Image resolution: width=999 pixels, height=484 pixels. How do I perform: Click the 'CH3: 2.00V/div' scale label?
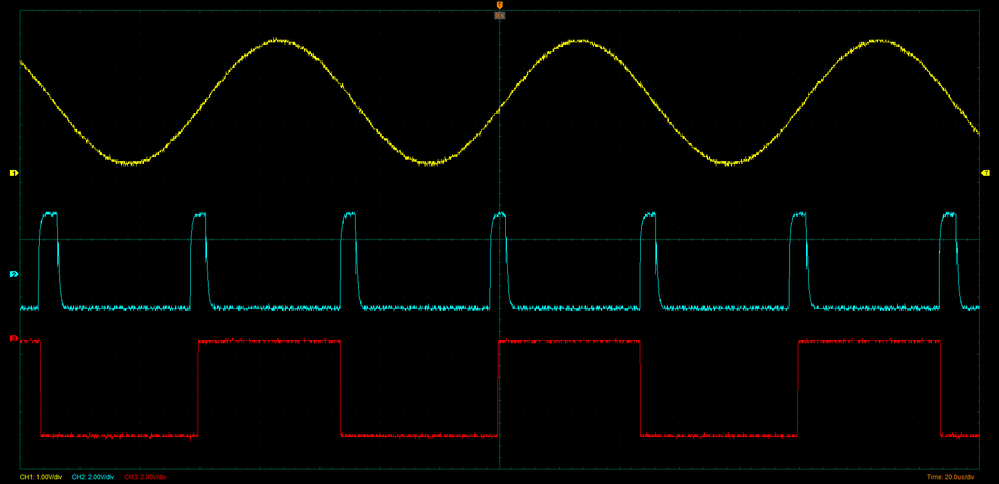pyautogui.click(x=145, y=477)
